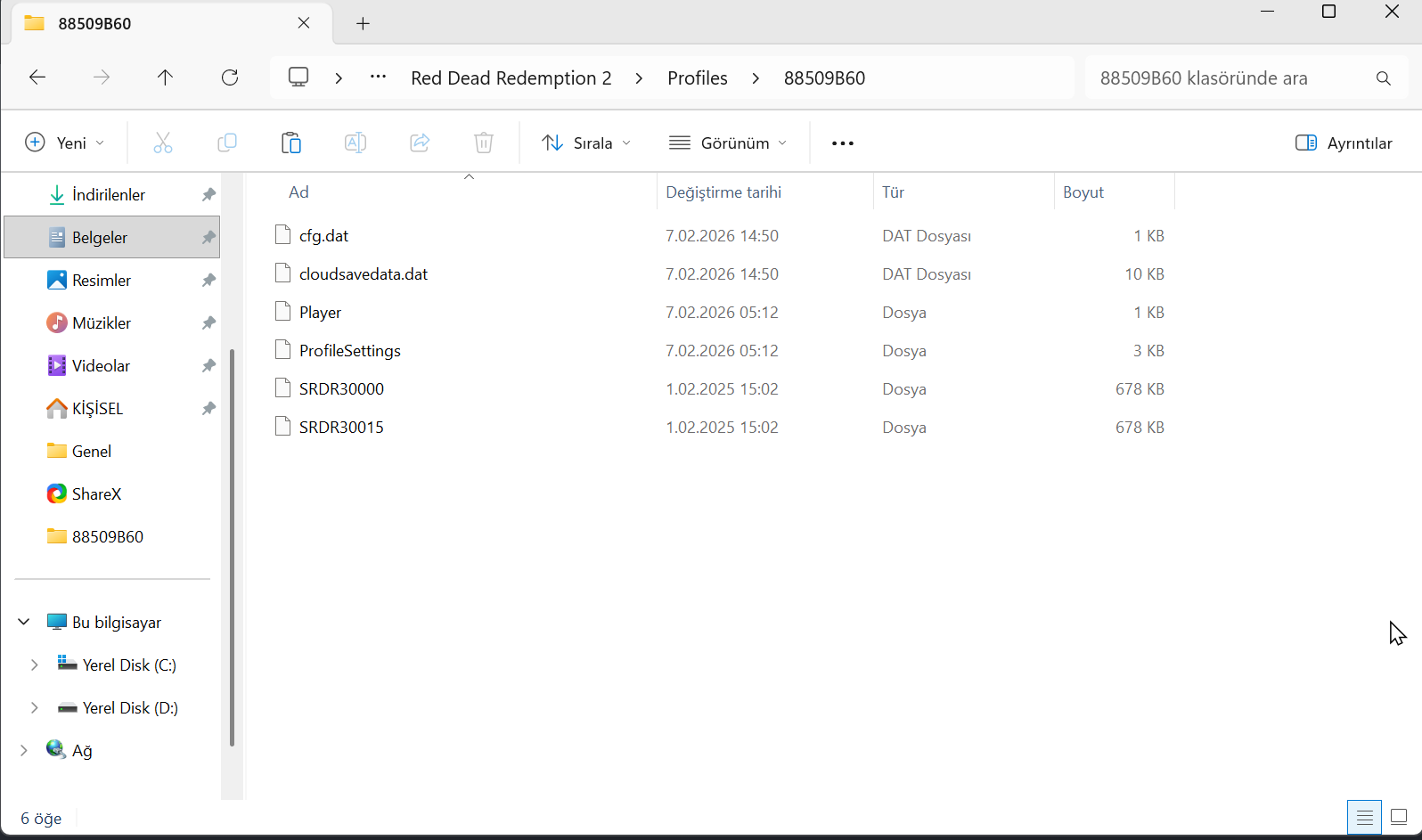Open Belgeler in the sidebar
Image resolution: width=1422 pixels, height=840 pixels.
point(112,237)
